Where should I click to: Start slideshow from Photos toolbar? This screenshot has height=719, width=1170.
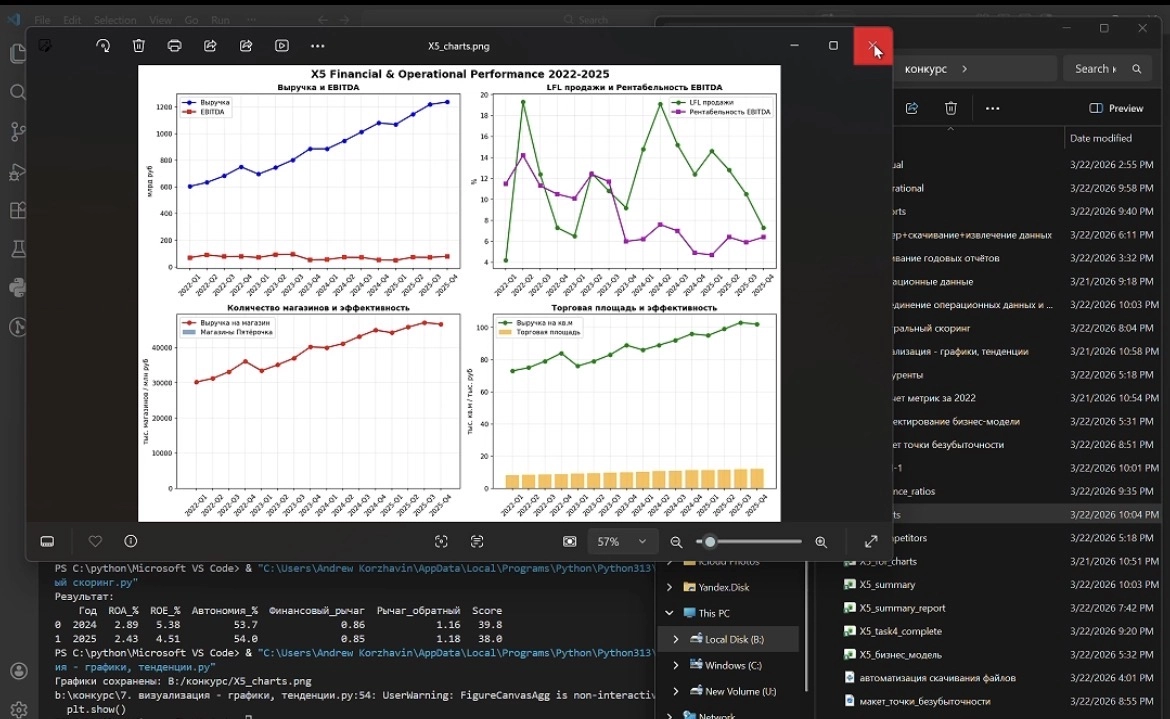pyautogui.click(x=282, y=45)
